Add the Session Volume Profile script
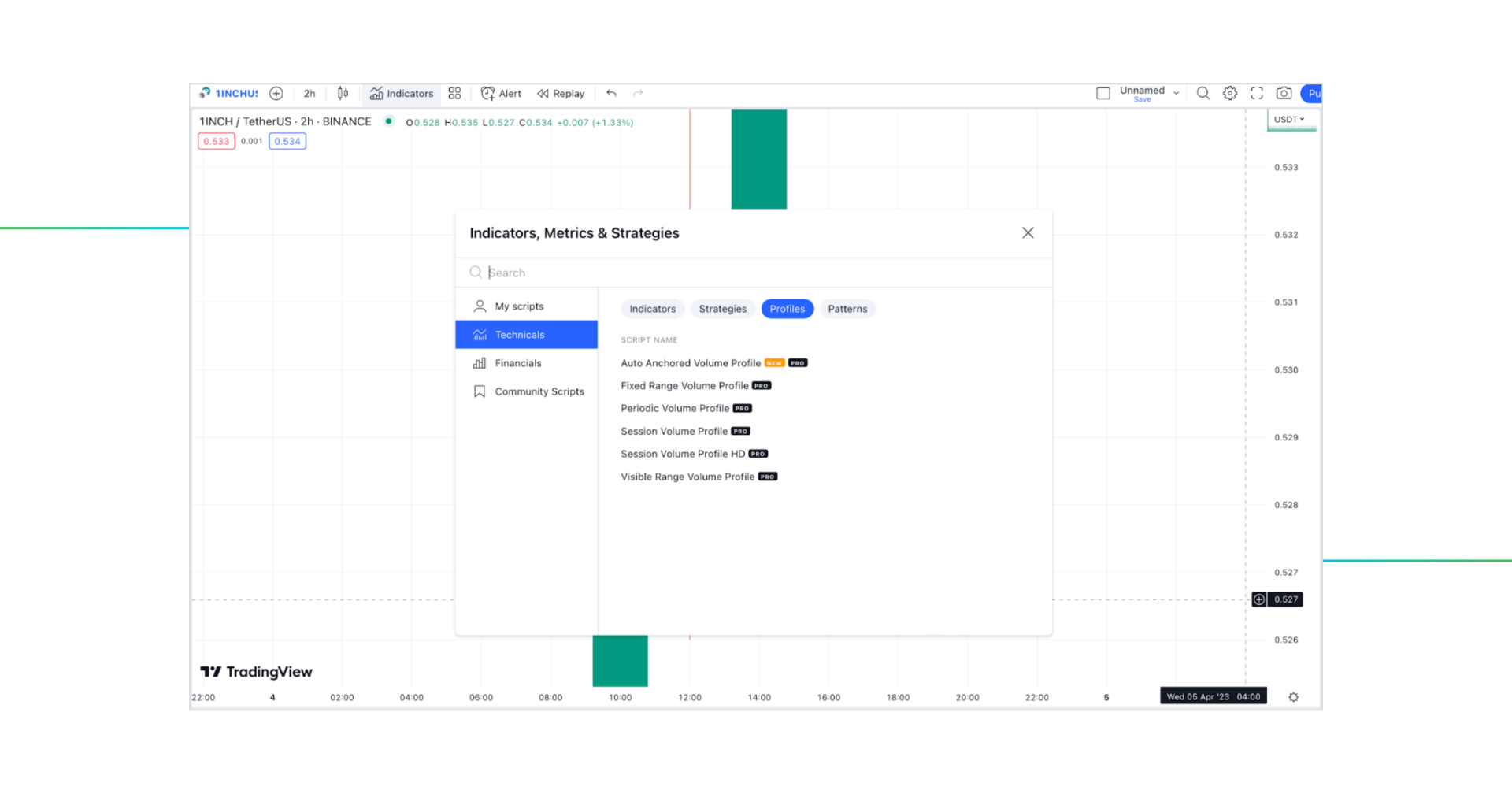 coord(674,431)
